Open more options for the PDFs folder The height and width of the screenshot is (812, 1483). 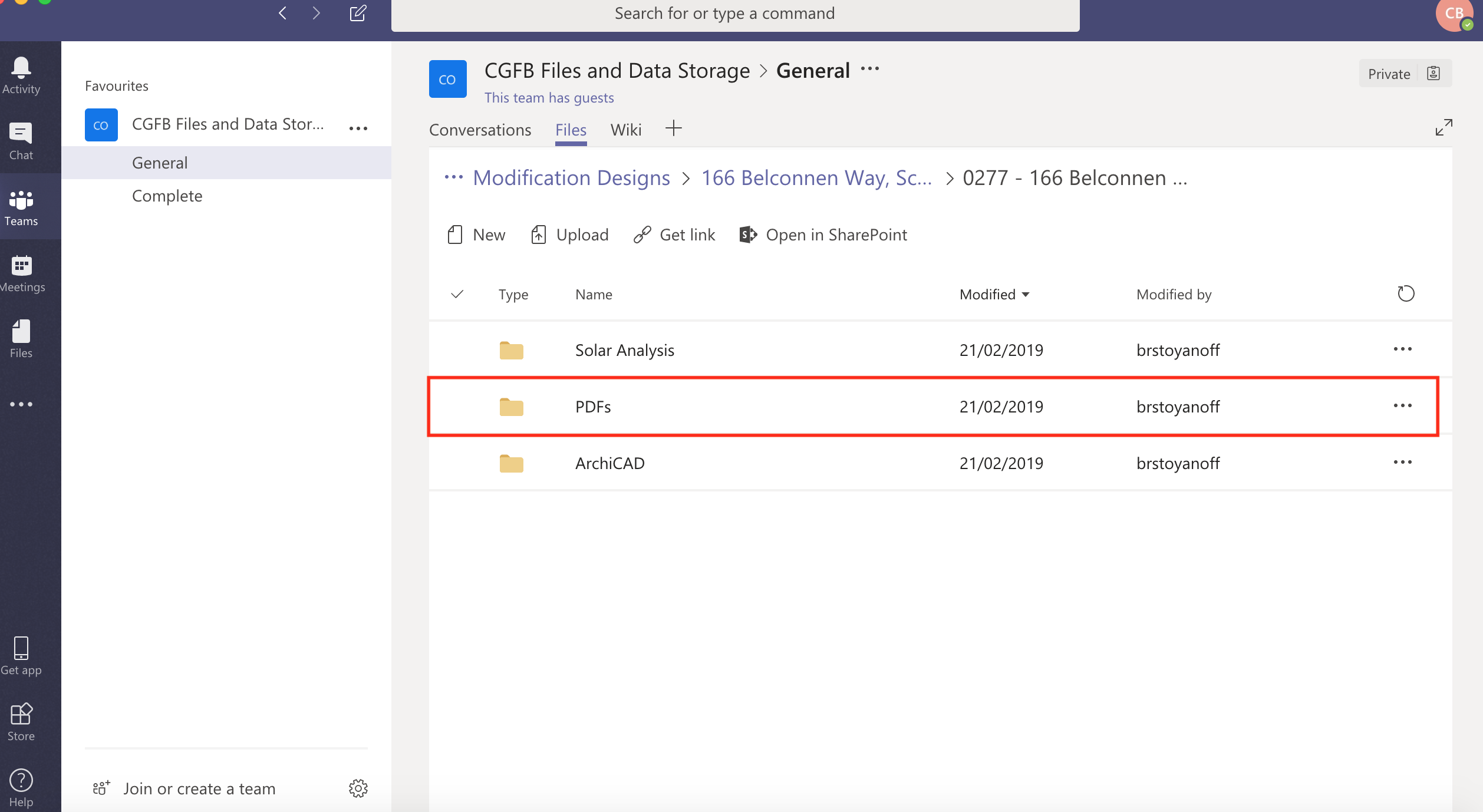point(1402,406)
